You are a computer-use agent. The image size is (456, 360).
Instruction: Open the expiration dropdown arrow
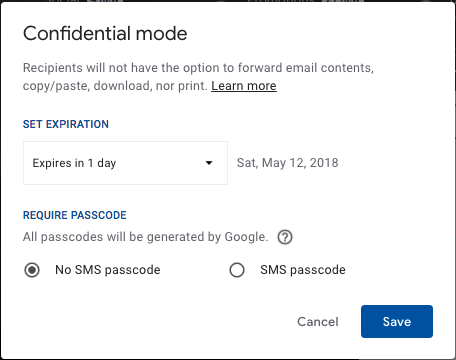click(209, 163)
